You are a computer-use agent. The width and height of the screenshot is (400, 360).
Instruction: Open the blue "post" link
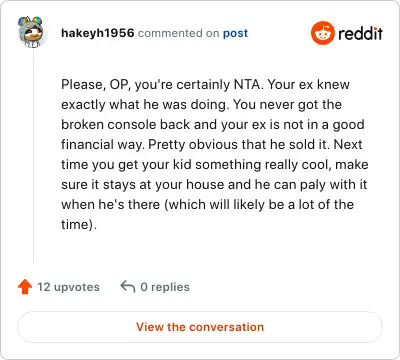(x=235, y=33)
